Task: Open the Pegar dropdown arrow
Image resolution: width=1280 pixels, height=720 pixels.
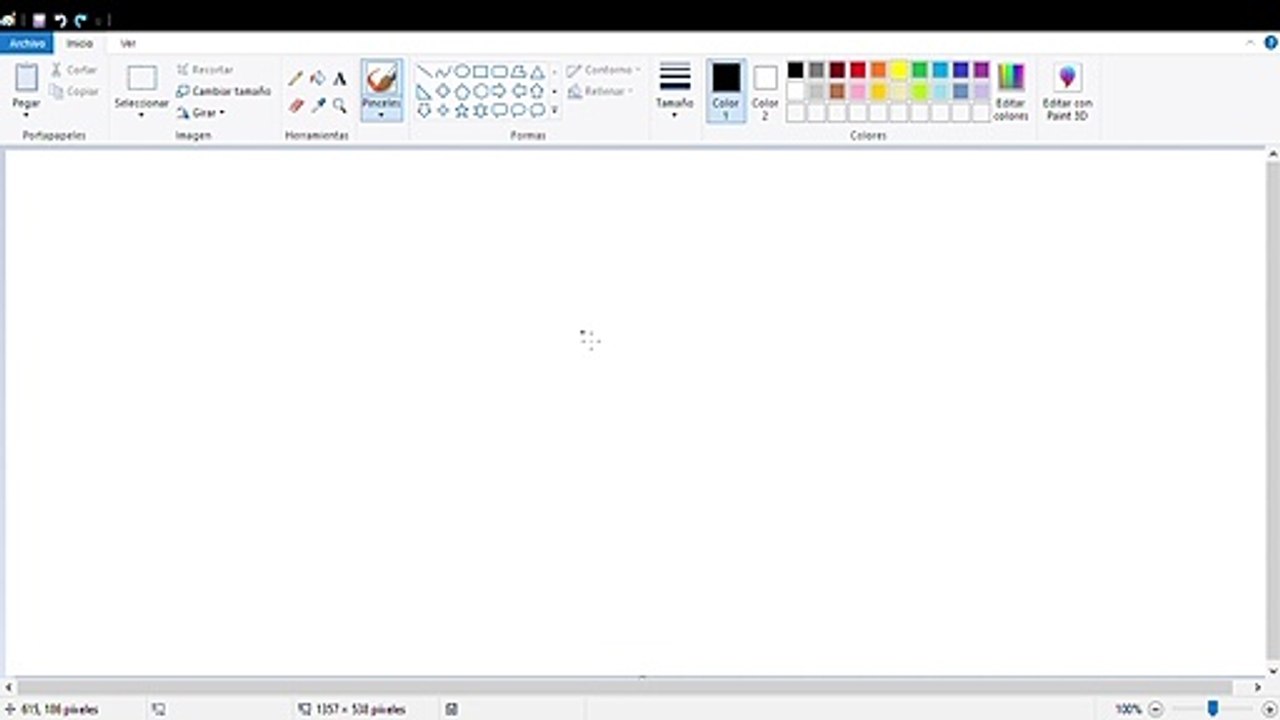Action: coord(26,115)
